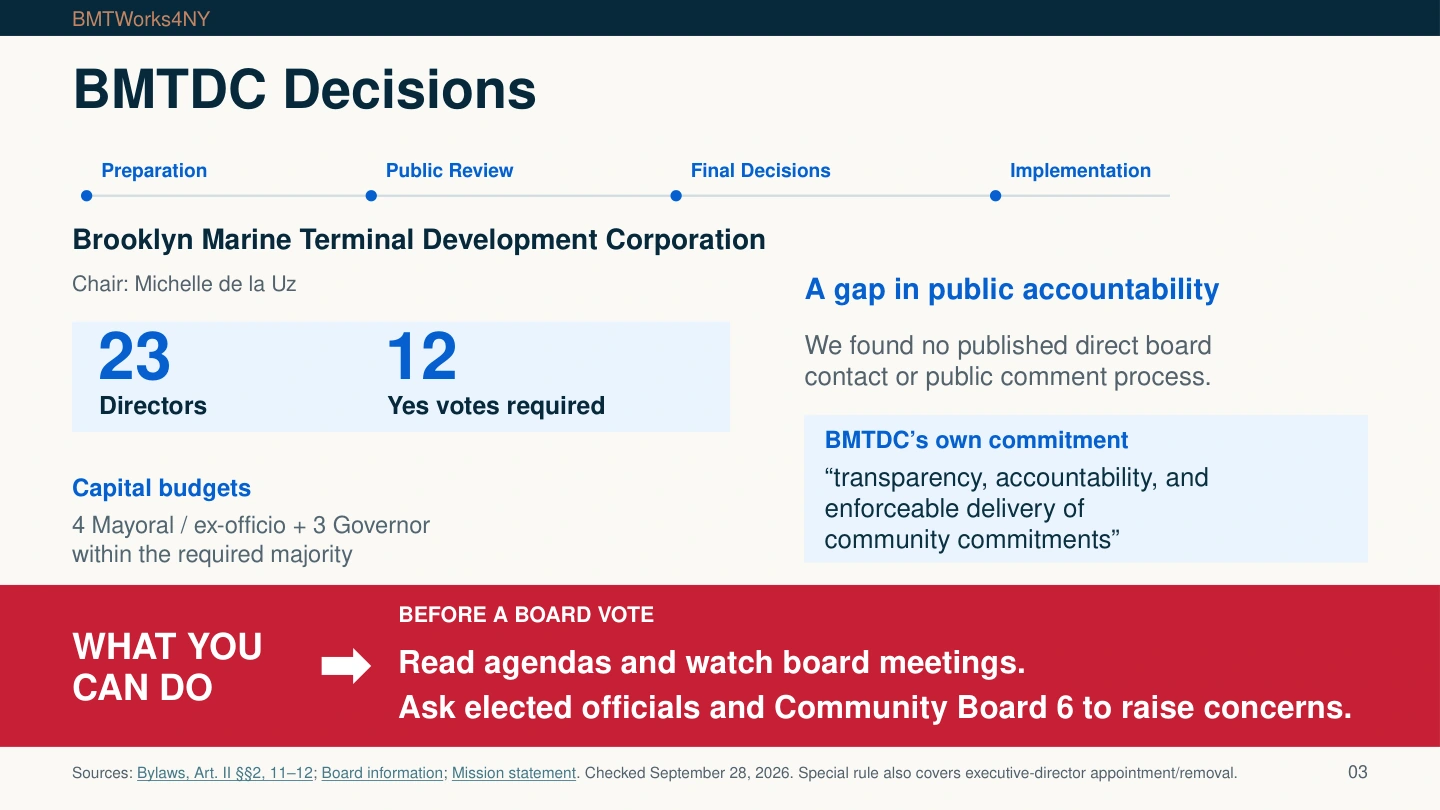The image size is (1440, 810).
Task: Select the Implementation stage label
Action: click(x=1080, y=171)
